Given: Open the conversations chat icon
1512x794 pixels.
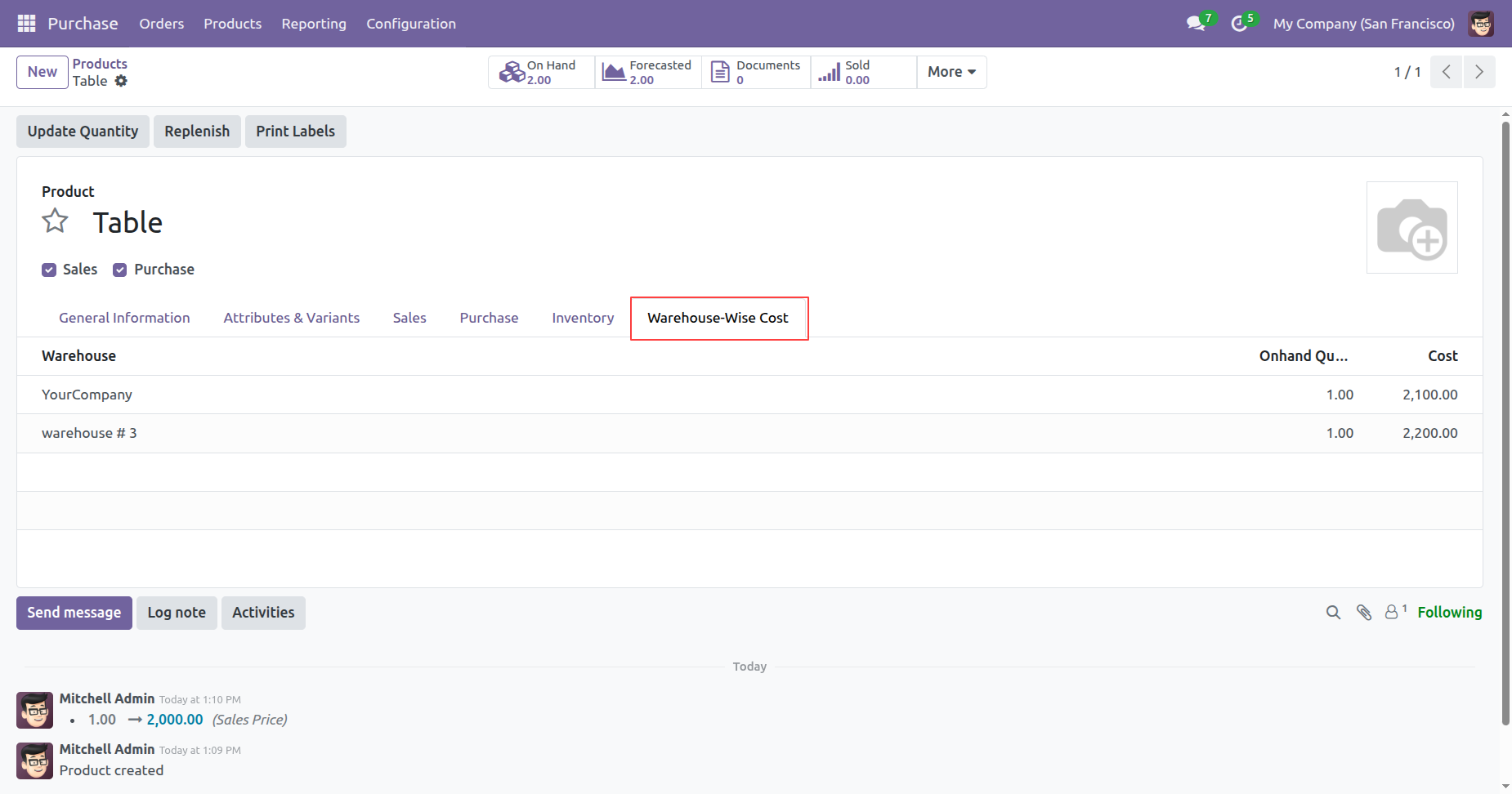Looking at the screenshot, I should [1196, 24].
